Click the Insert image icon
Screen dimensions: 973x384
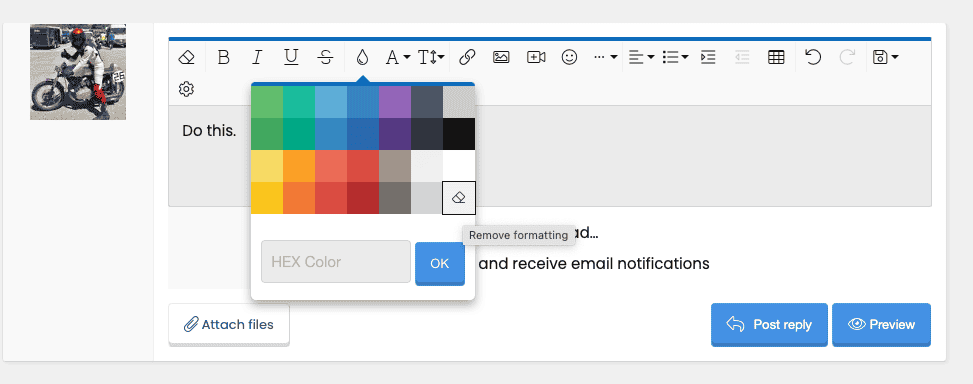pyautogui.click(x=501, y=58)
